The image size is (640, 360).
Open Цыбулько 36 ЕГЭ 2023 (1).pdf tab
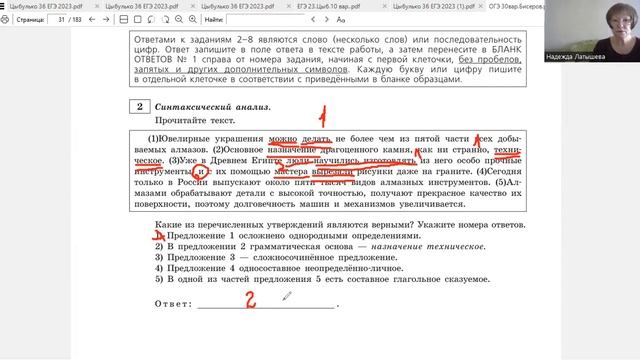[x=433, y=7]
